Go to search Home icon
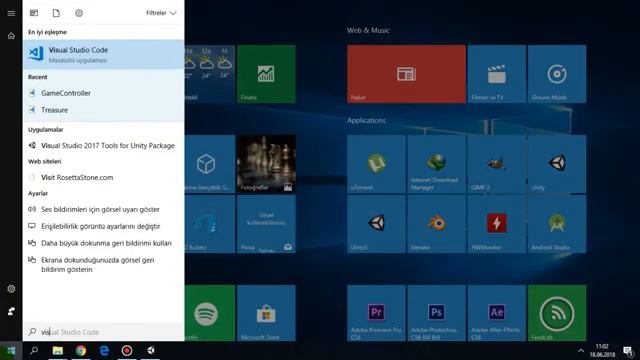 point(11,36)
